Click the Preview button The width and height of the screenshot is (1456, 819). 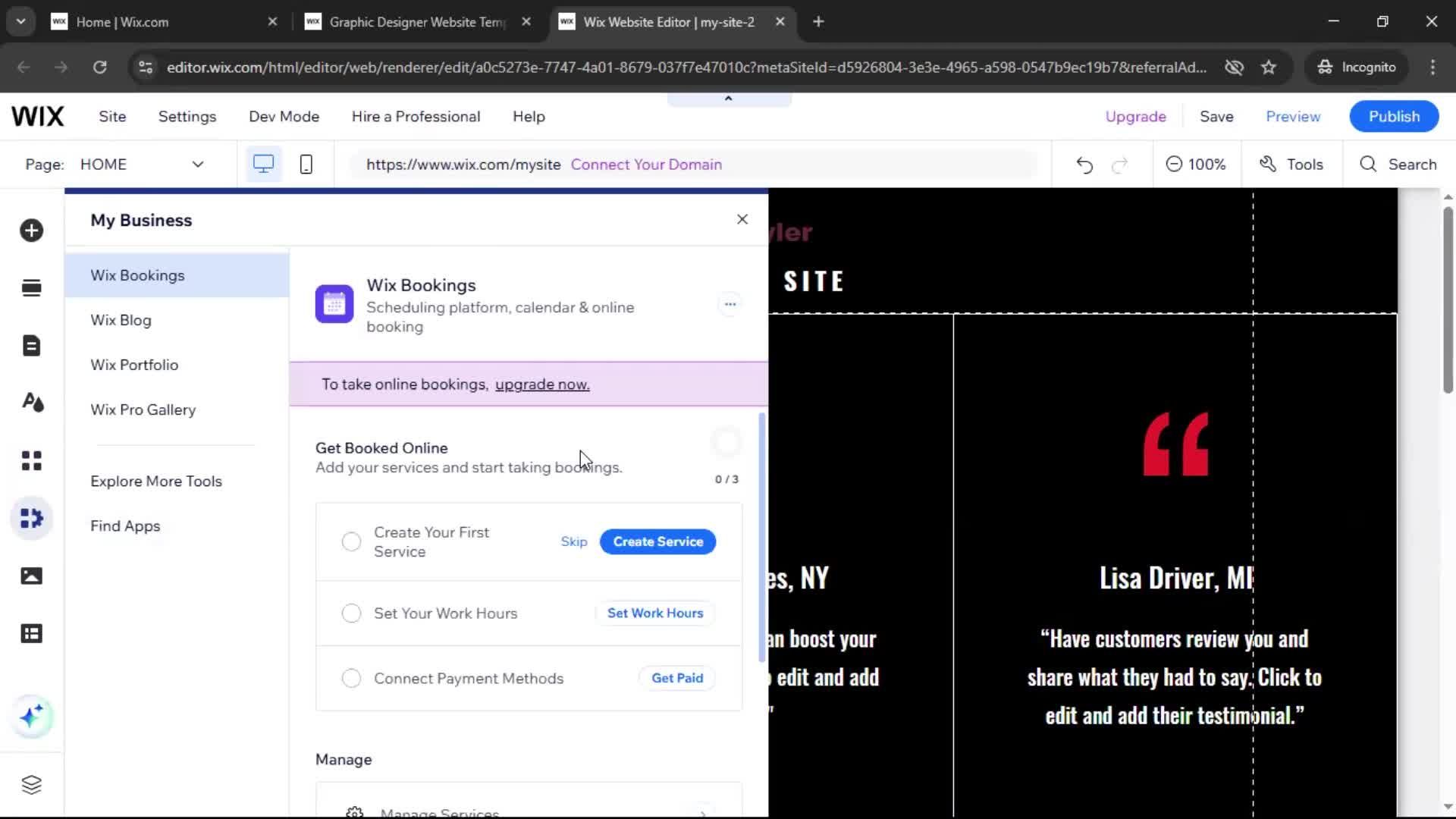coord(1293,116)
